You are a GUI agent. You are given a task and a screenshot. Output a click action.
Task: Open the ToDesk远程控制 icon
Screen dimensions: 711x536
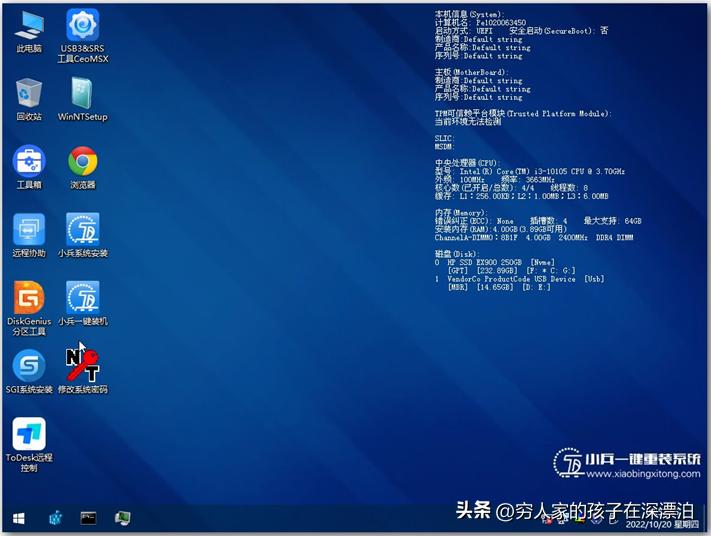[29, 445]
